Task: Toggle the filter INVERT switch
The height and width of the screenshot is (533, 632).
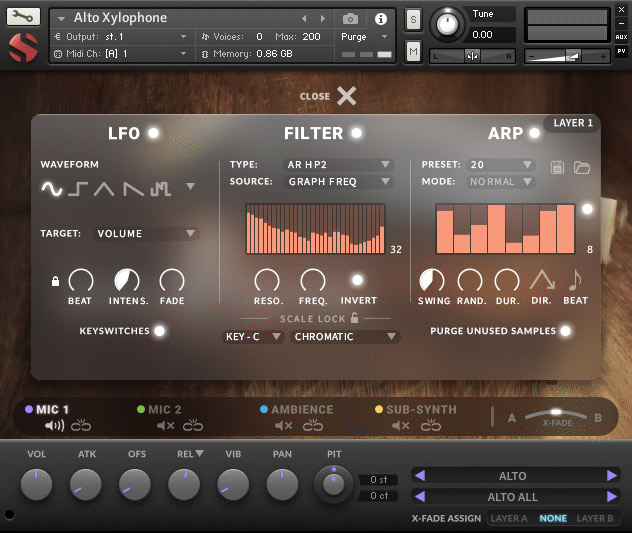Action: coord(358,280)
